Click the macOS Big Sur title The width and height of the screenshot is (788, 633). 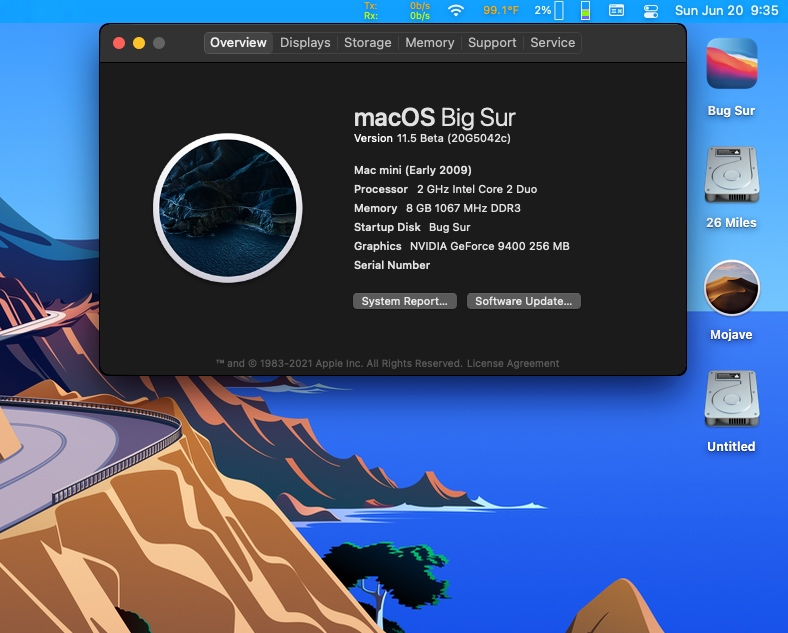(435, 118)
